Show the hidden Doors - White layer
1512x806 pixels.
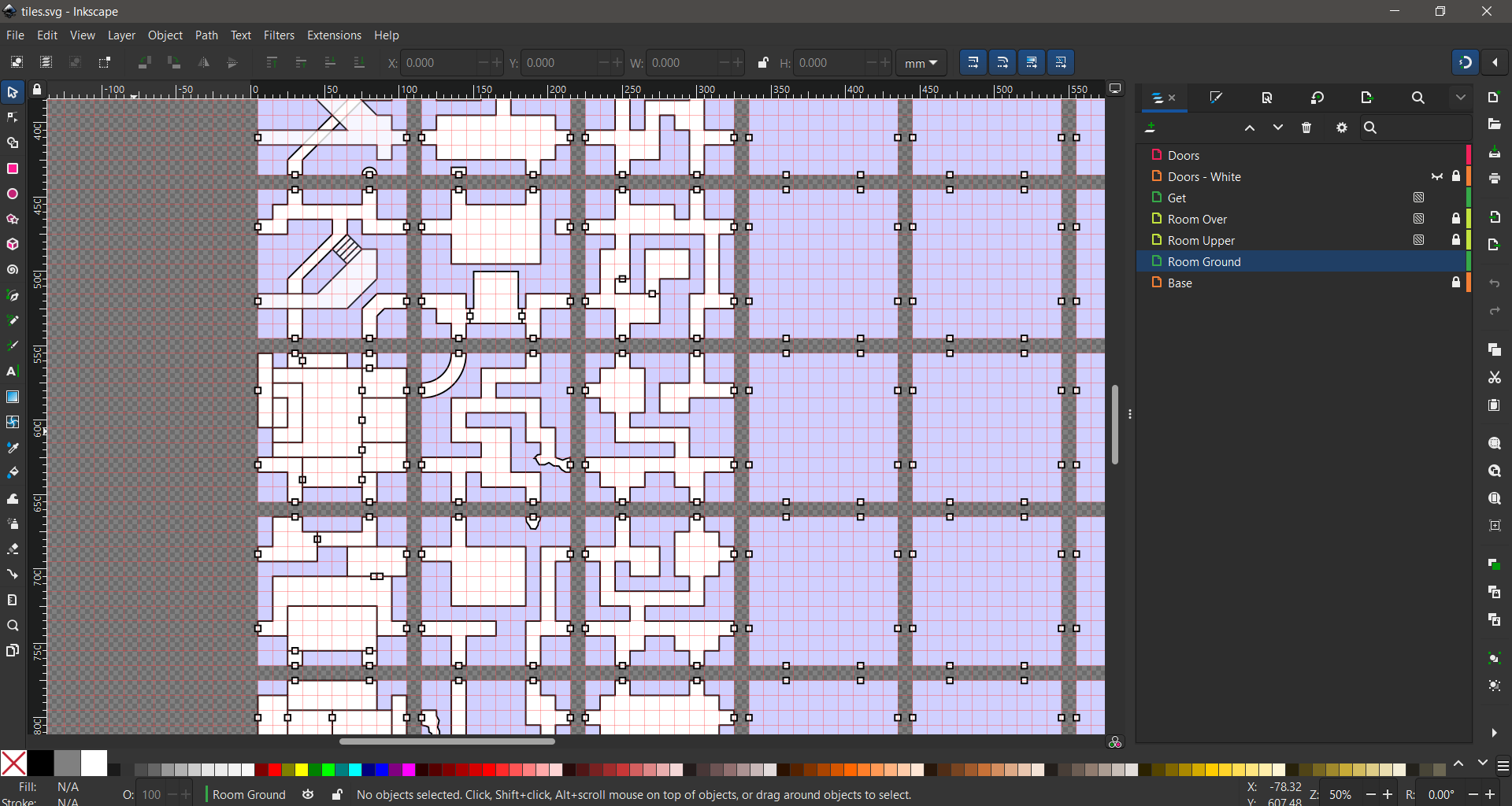coord(1437,177)
